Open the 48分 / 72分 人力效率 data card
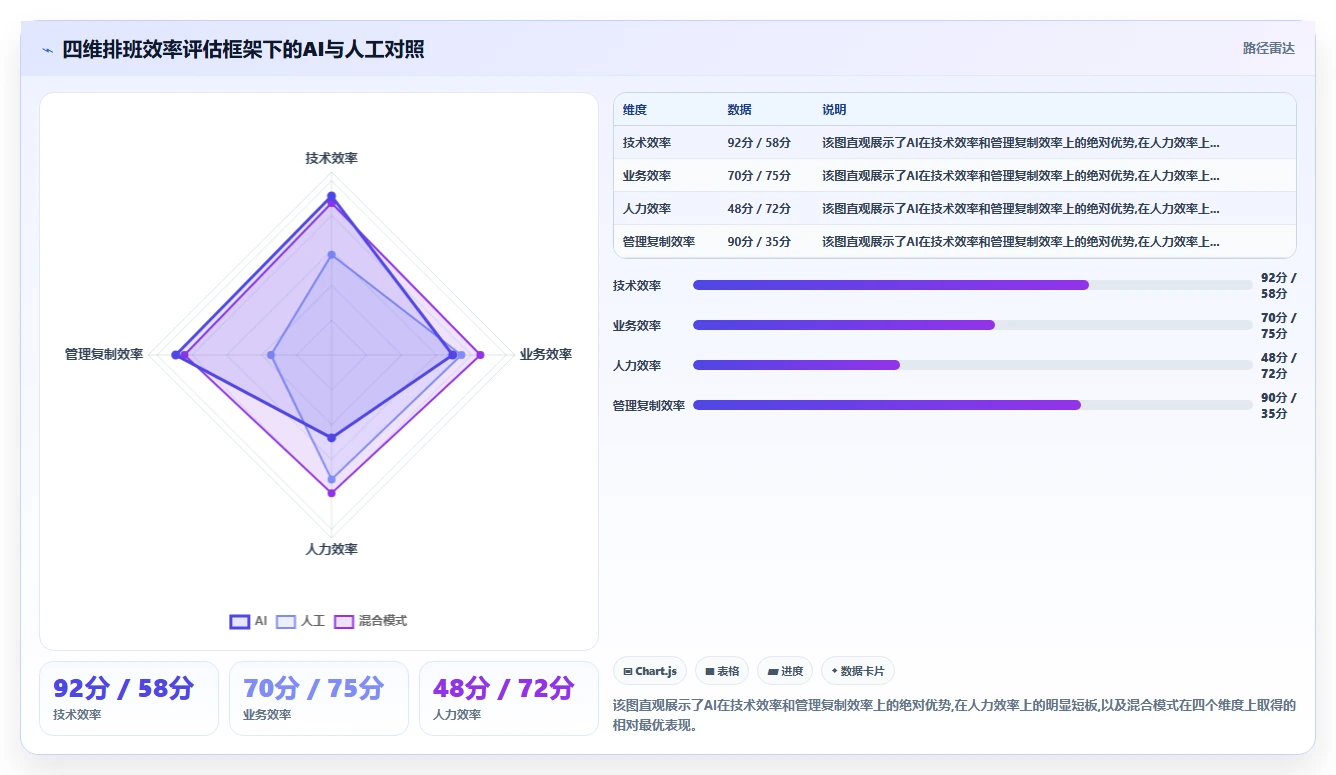This screenshot has height=775, width=1336. tap(509, 698)
